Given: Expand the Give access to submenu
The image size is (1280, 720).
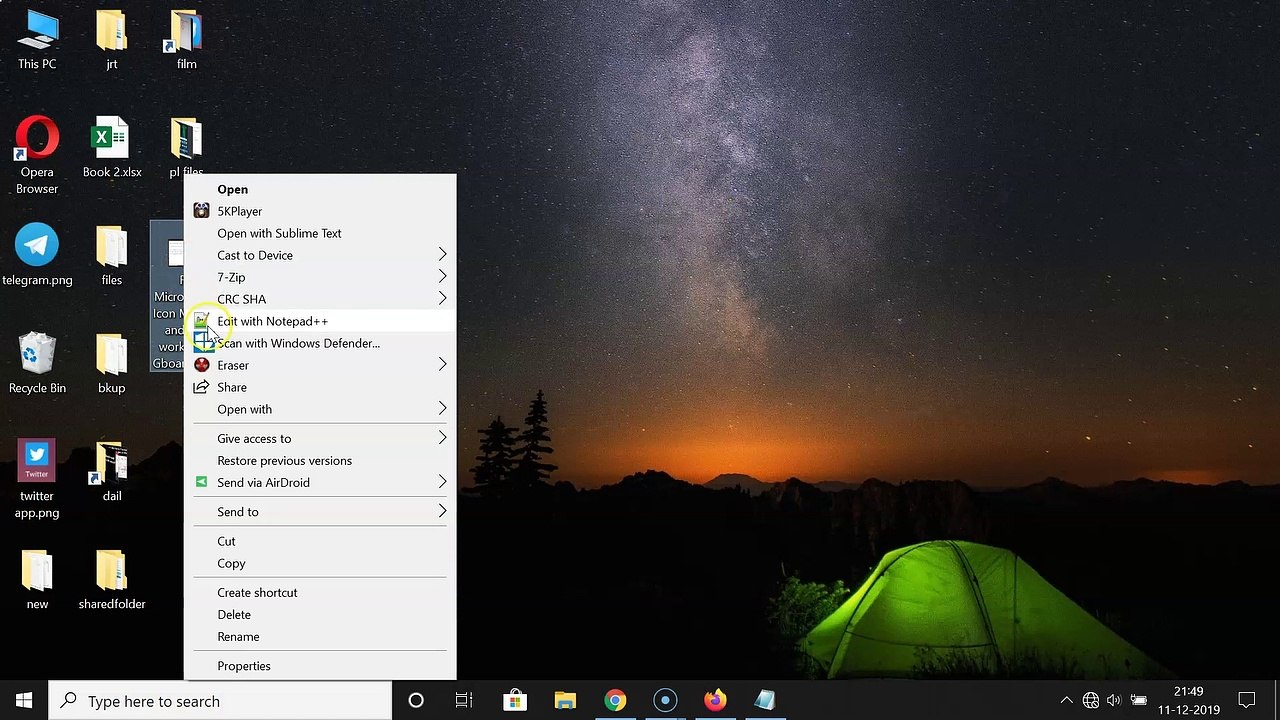Looking at the screenshot, I should coord(320,438).
